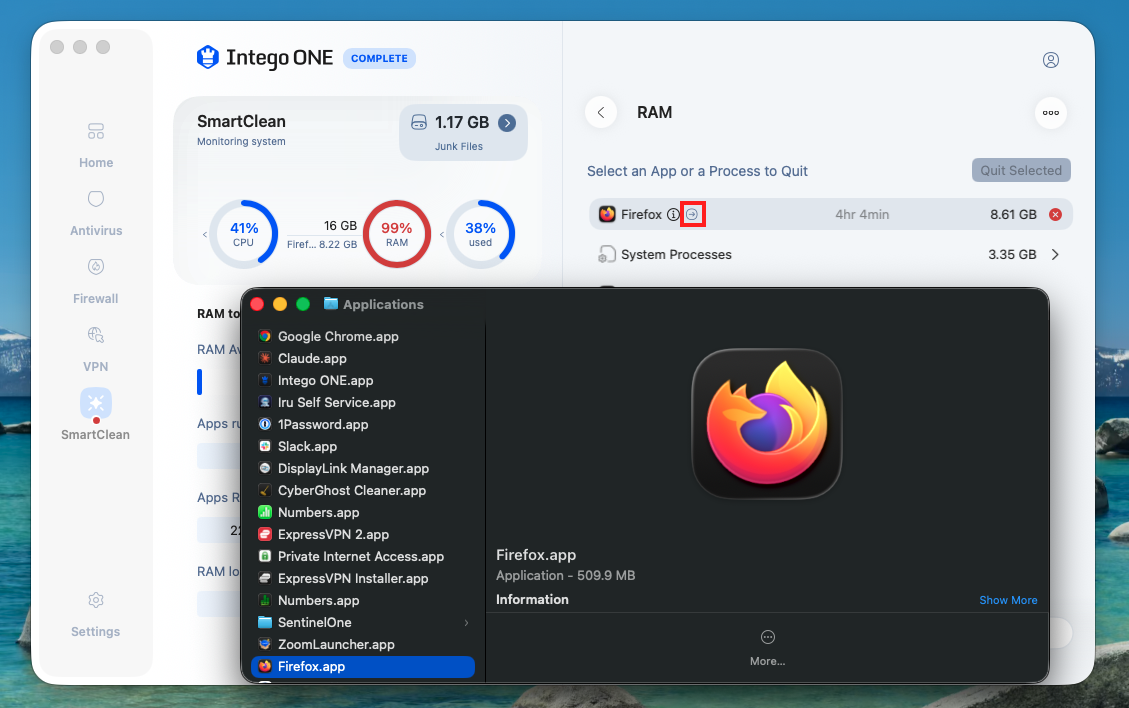This screenshot has width=1129, height=708.
Task: Reveal Firefox with the arrow icon
Action: click(692, 215)
